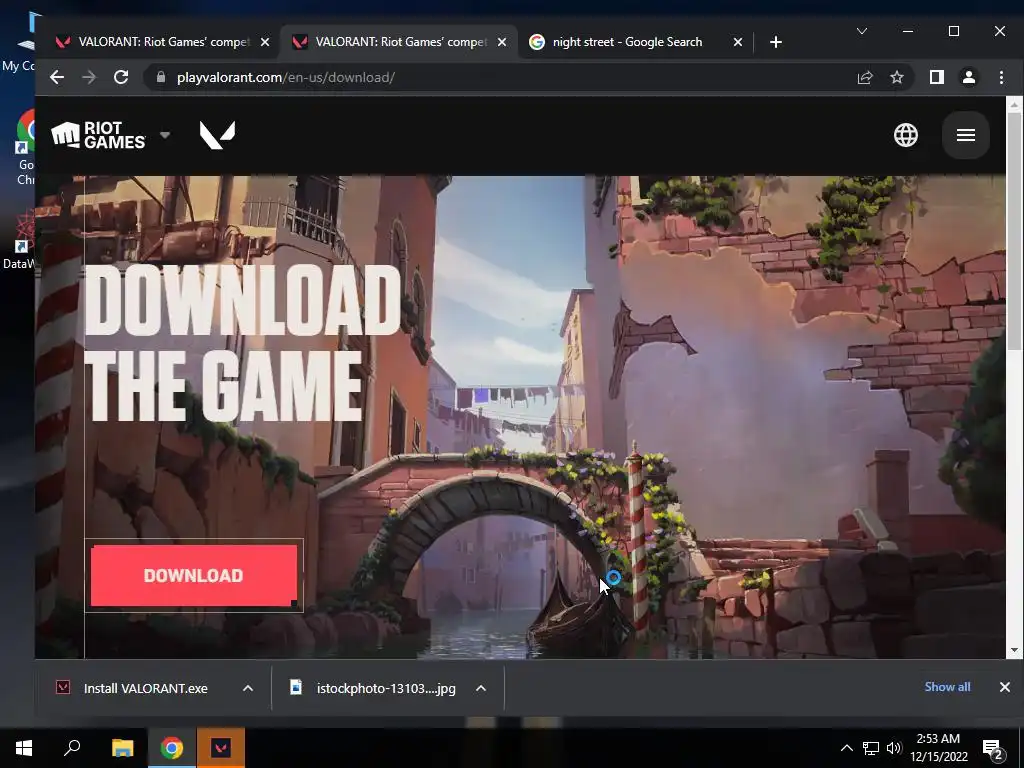Go back with browser back arrow
The width and height of the screenshot is (1024, 768).
pos(57,77)
